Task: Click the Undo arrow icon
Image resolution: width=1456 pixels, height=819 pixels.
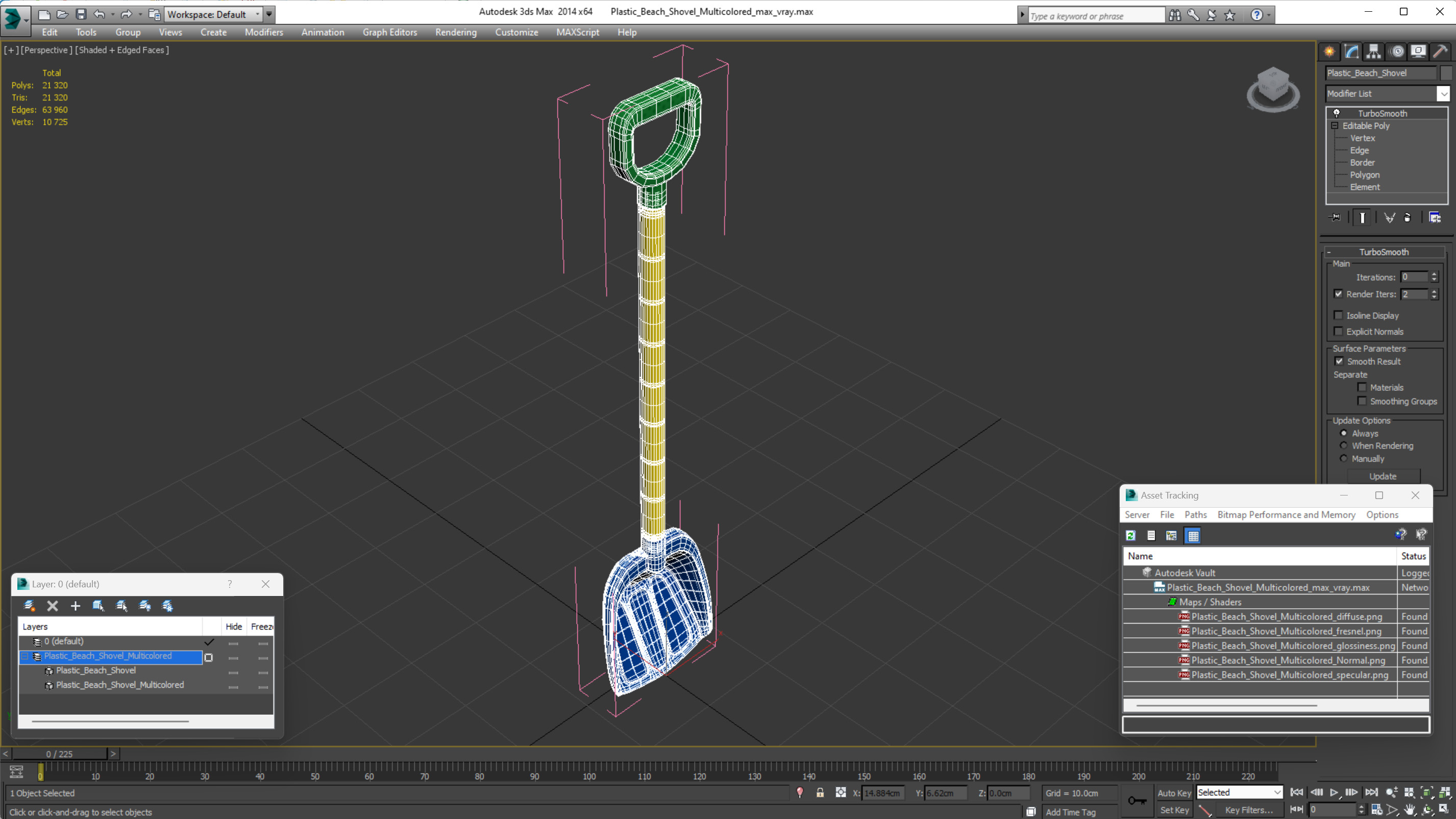Action: 100,14
